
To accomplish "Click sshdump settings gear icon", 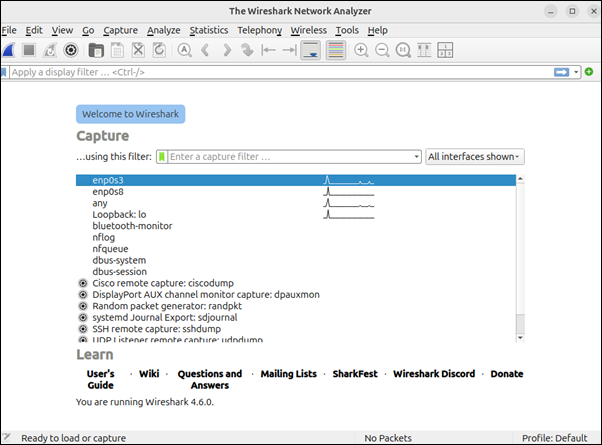I will (x=83, y=329).
